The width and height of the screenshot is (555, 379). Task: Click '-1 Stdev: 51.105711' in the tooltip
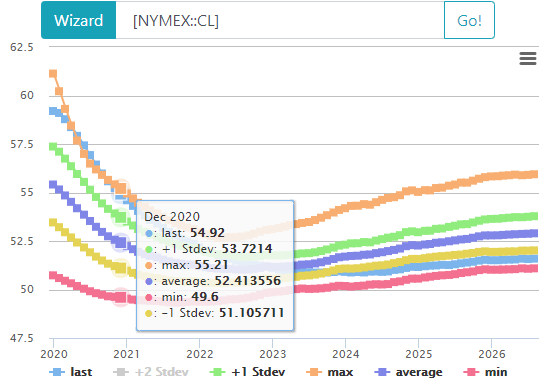(x=214, y=313)
